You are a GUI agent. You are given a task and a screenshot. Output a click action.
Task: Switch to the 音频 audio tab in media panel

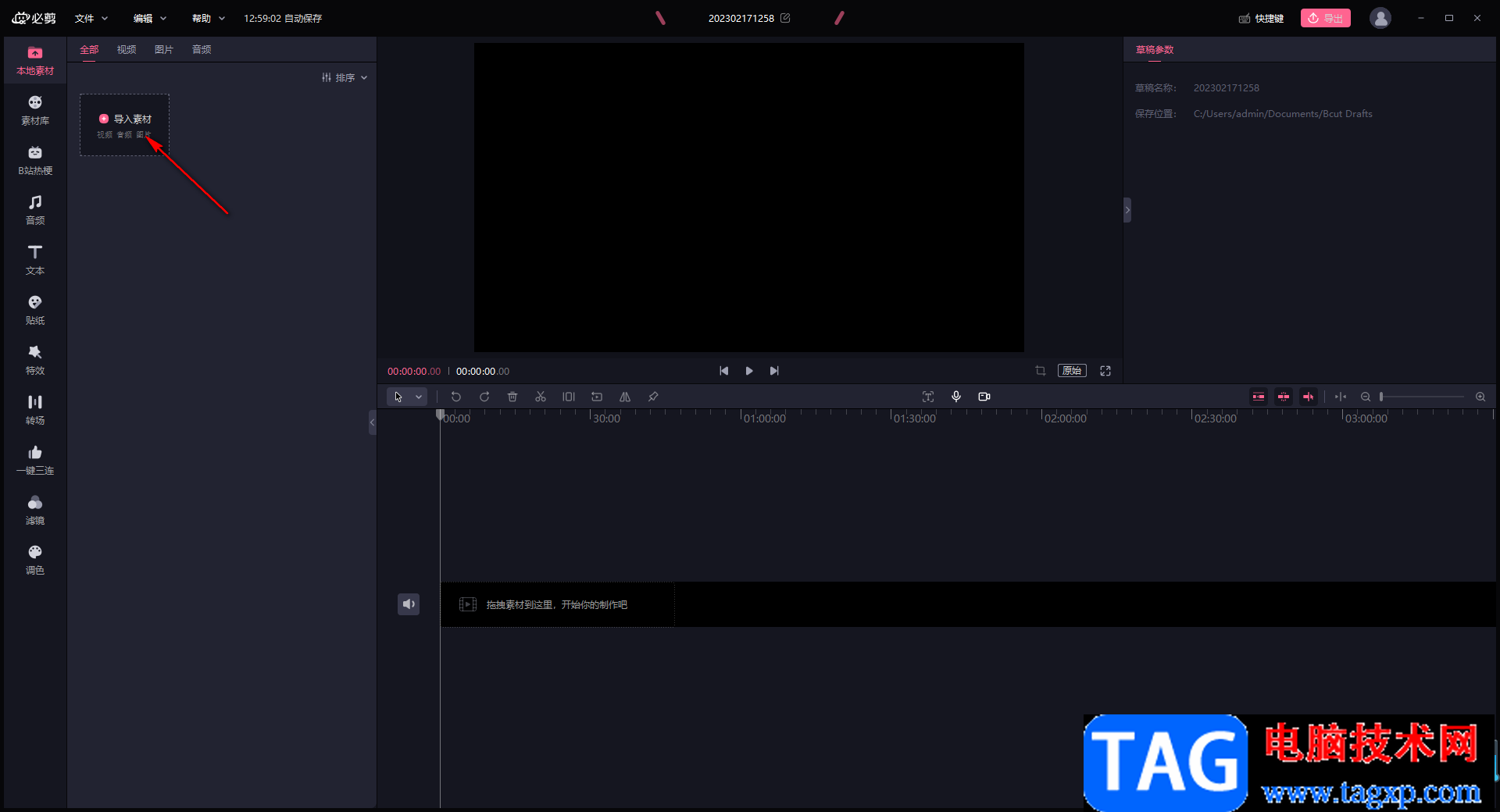coord(202,49)
